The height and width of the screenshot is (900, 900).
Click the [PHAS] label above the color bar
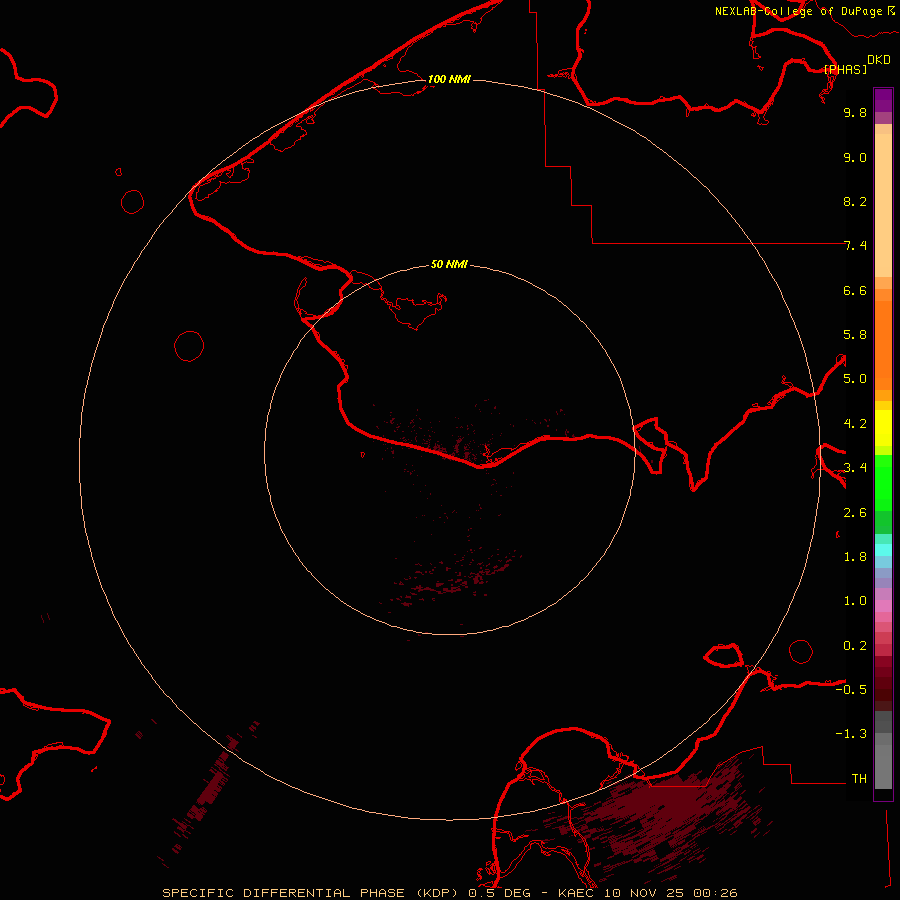845,69
